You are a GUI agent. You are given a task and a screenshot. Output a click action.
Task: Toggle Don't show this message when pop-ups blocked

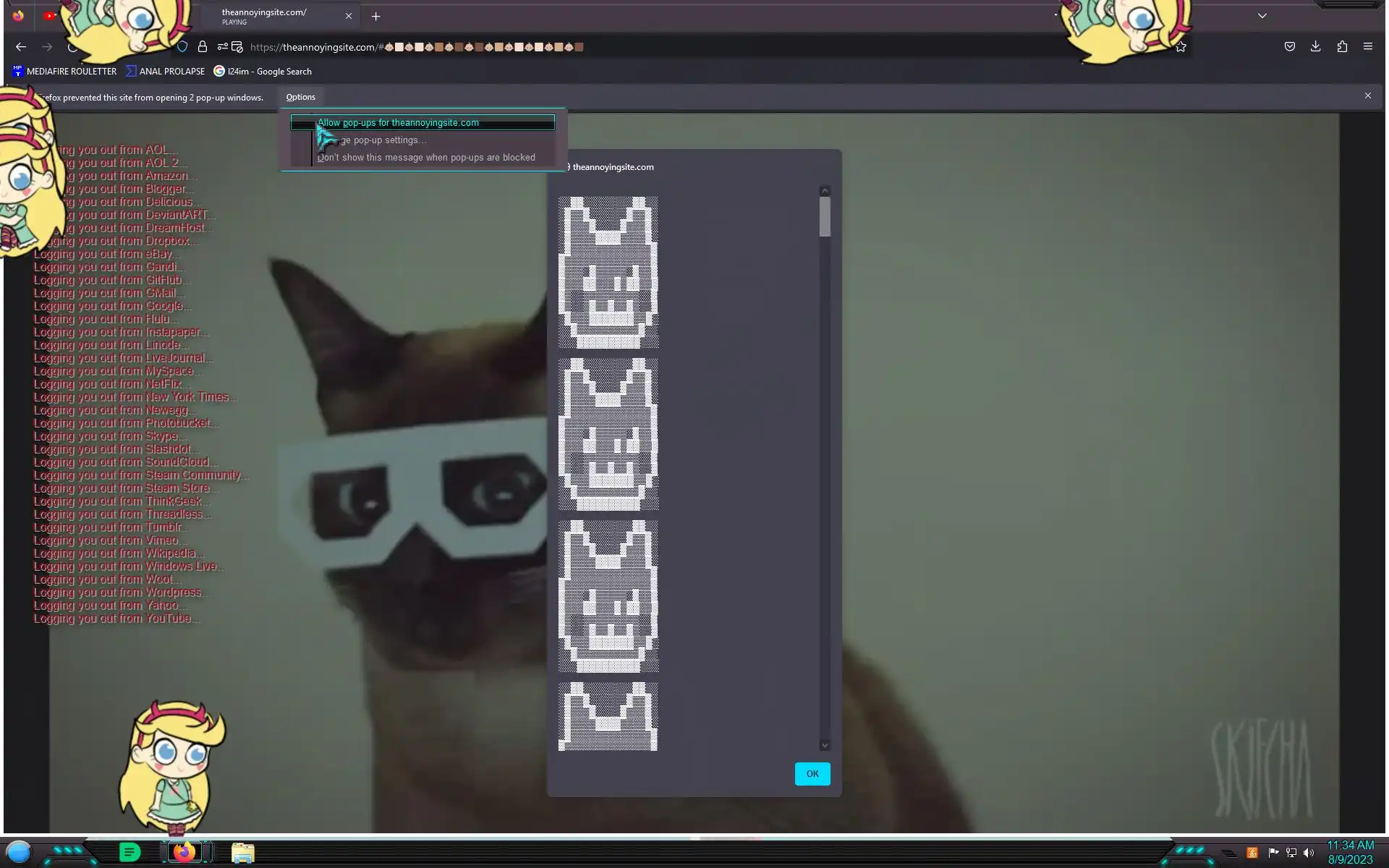click(x=425, y=158)
